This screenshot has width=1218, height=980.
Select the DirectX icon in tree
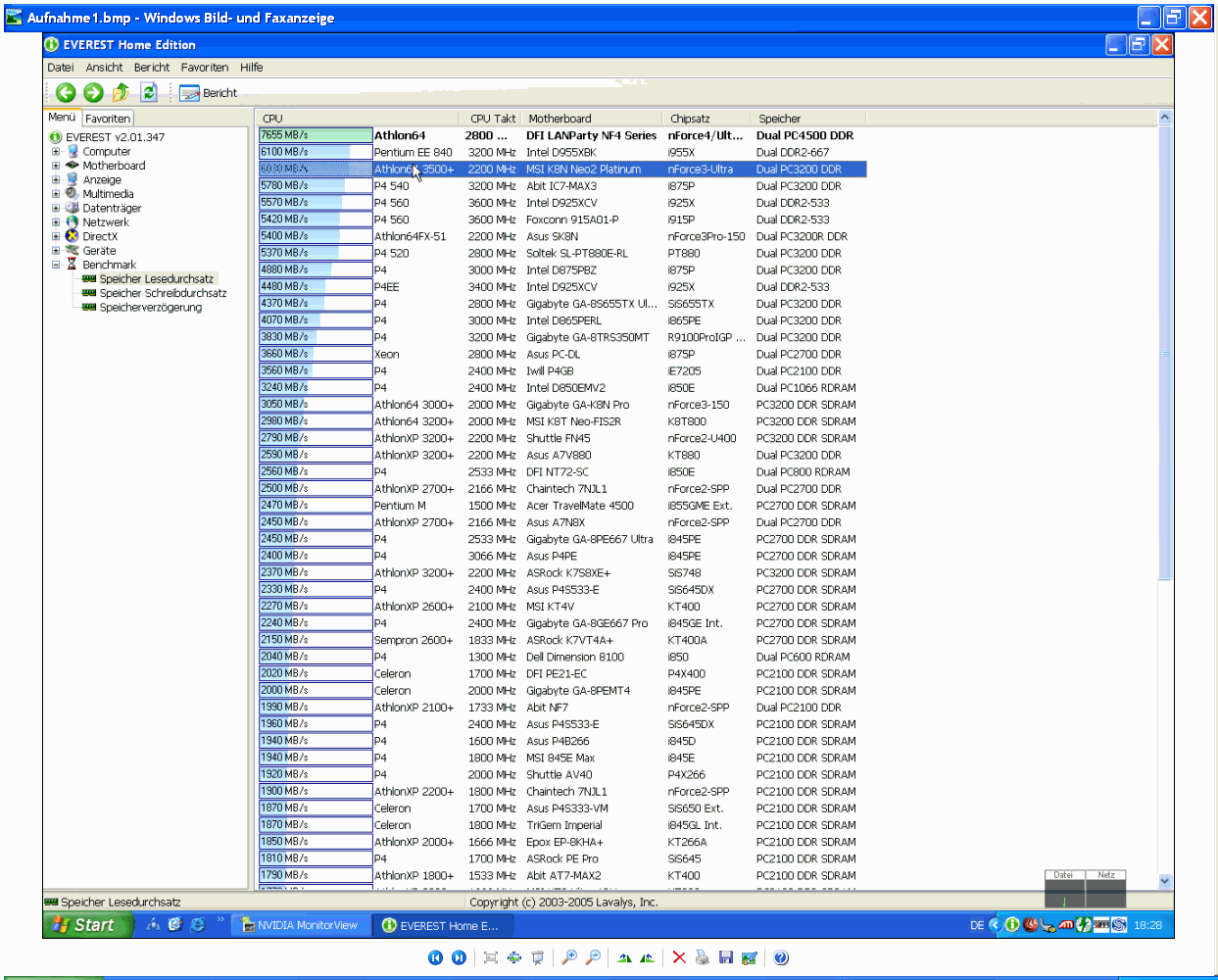(x=73, y=236)
